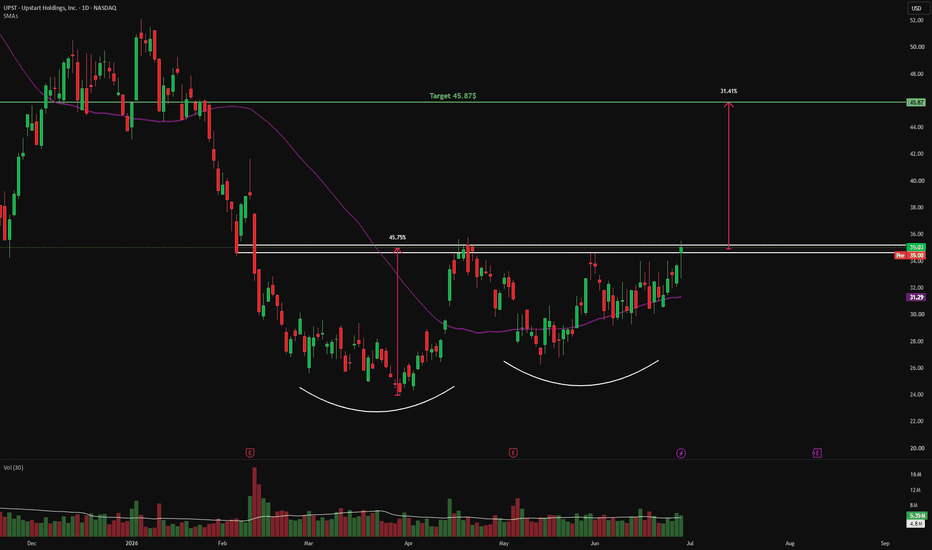
Task: Open the USD currency selector
Action: [x=917, y=8]
